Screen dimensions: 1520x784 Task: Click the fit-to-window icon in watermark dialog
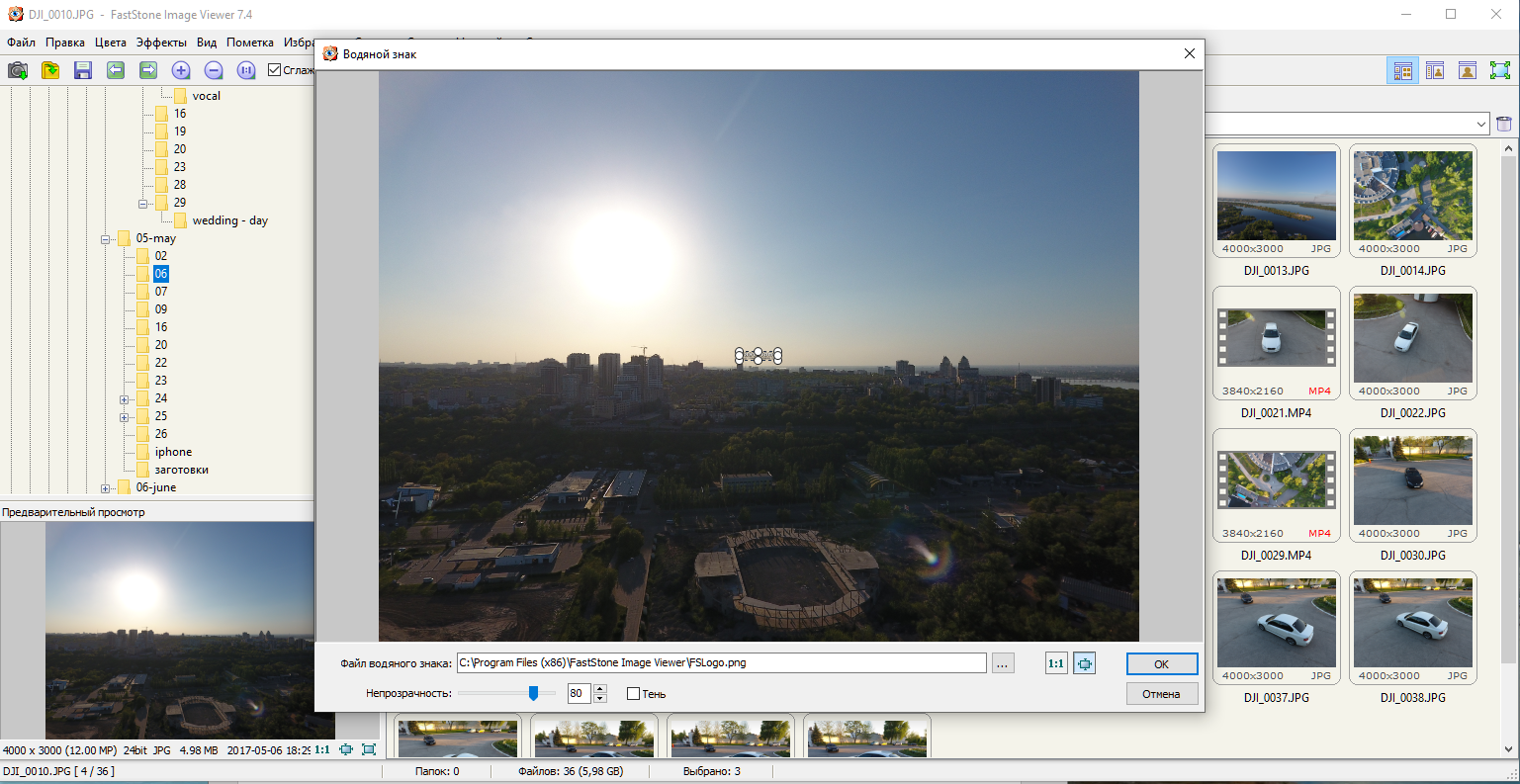[1085, 663]
